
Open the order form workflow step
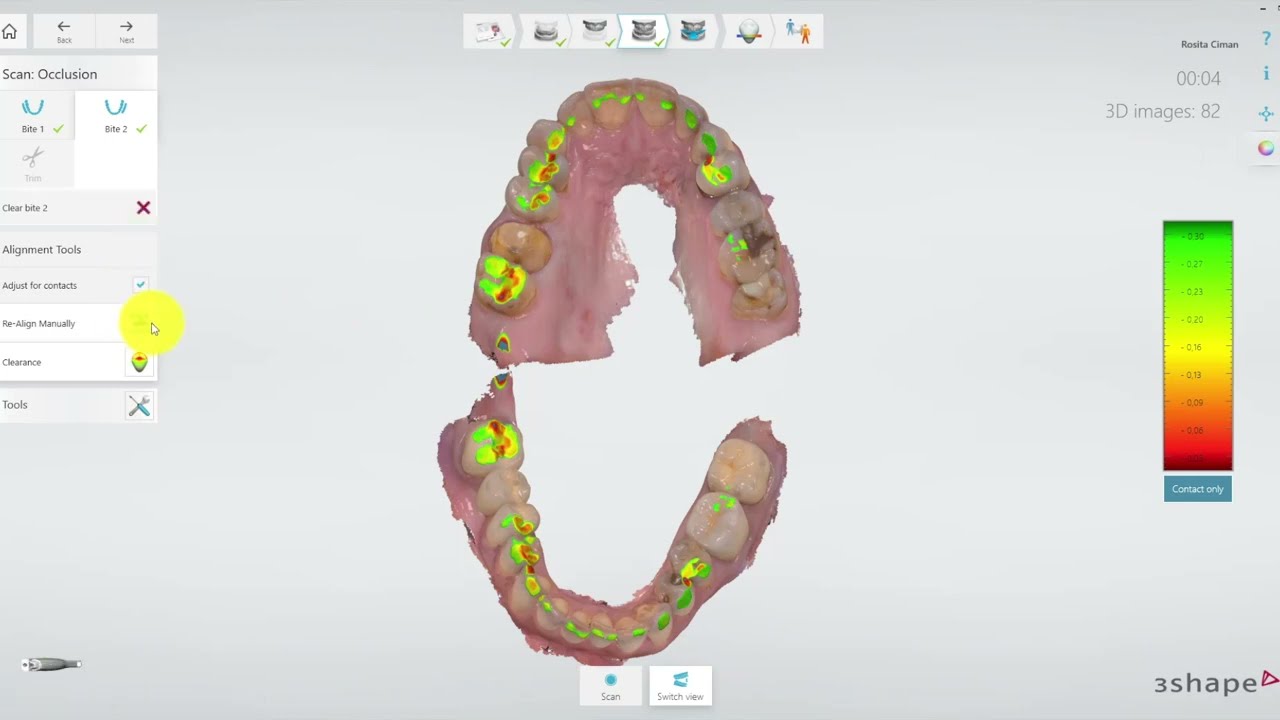tap(489, 32)
